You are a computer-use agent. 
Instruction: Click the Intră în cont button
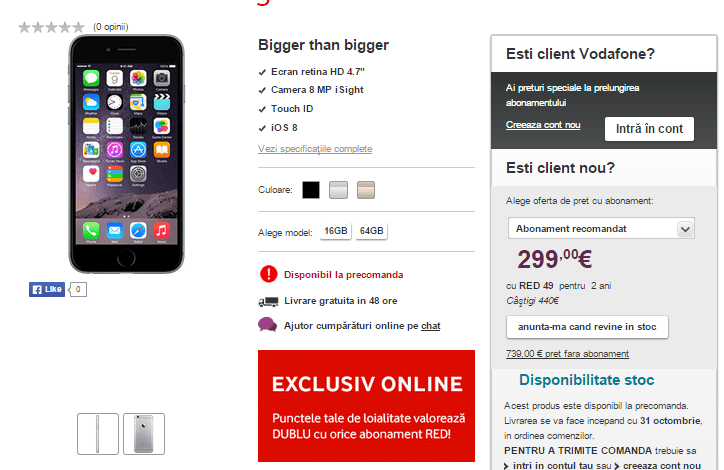pos(649,129)
